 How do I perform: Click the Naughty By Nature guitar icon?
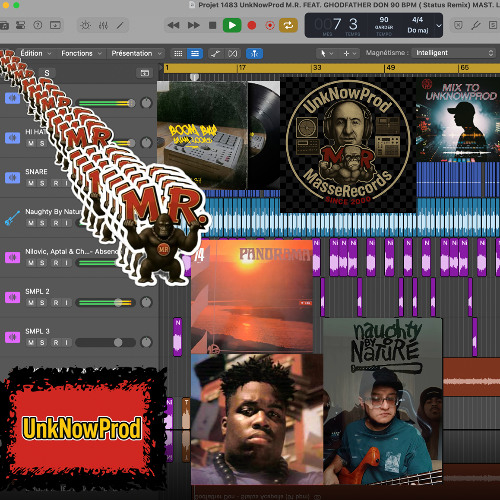tap(12, 218)
